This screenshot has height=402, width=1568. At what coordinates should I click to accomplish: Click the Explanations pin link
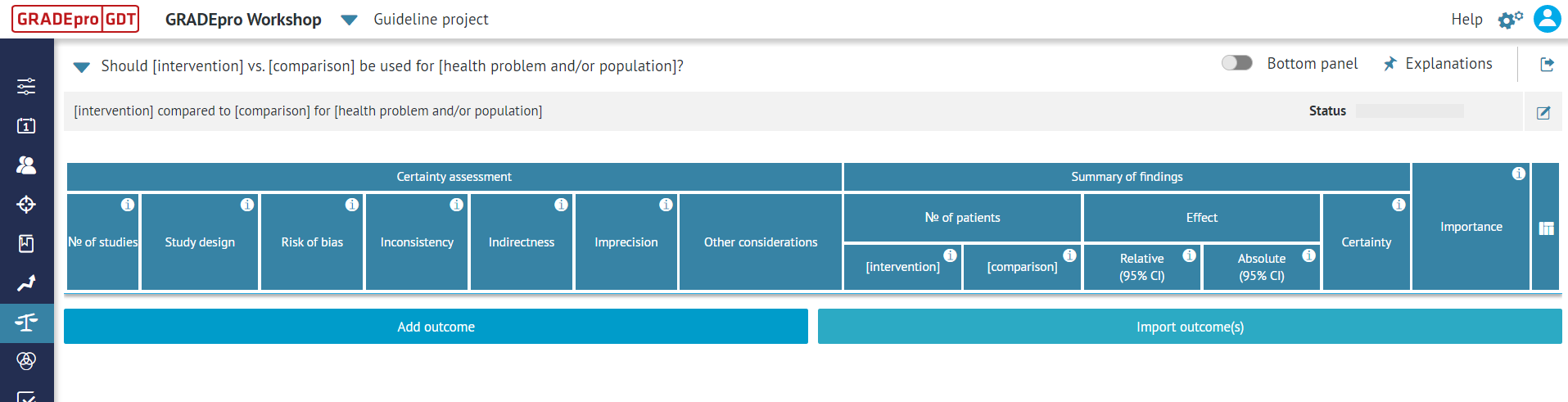pos(1438,64)
